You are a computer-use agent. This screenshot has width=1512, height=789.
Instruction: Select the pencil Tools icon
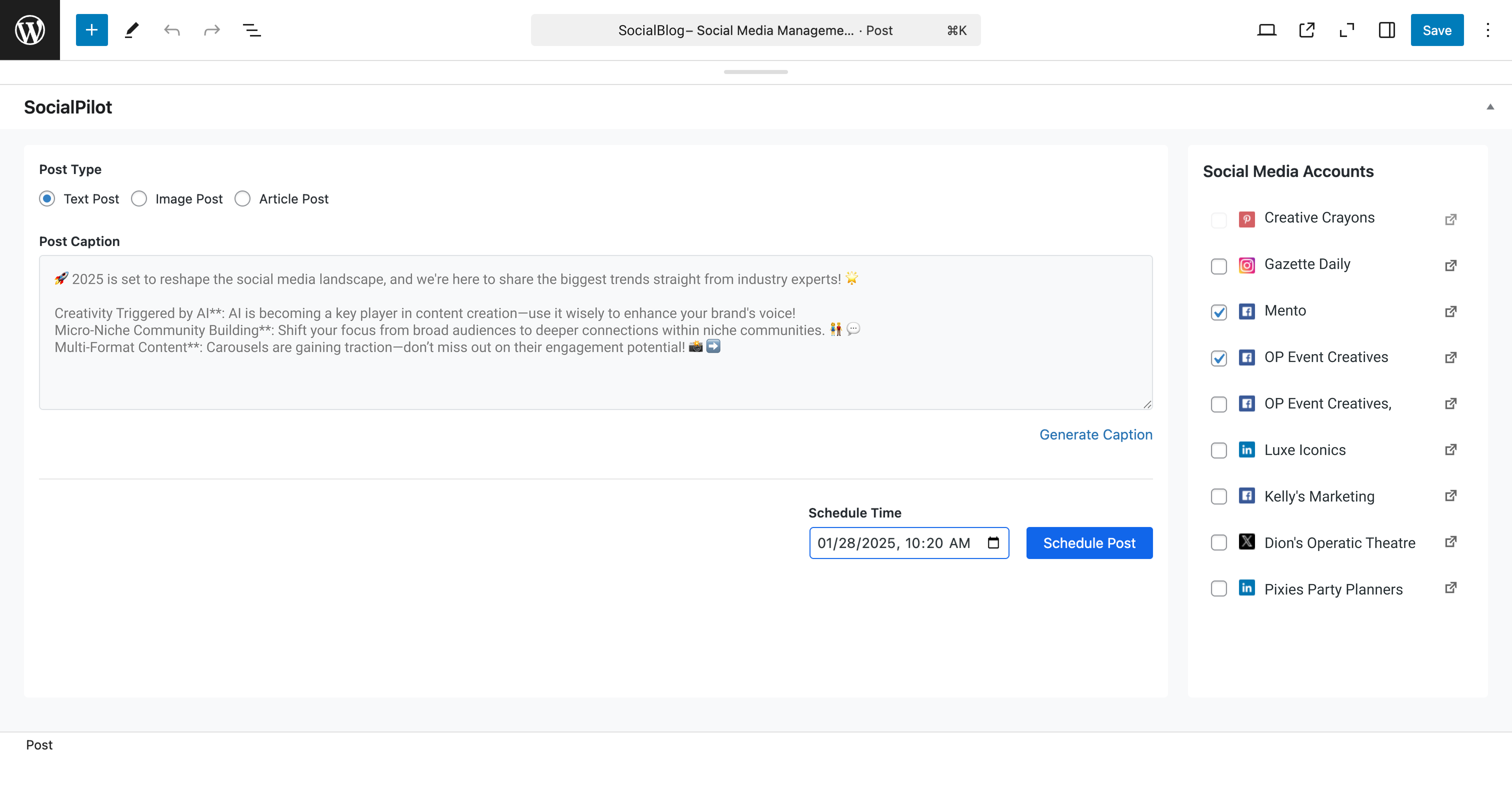131,30
